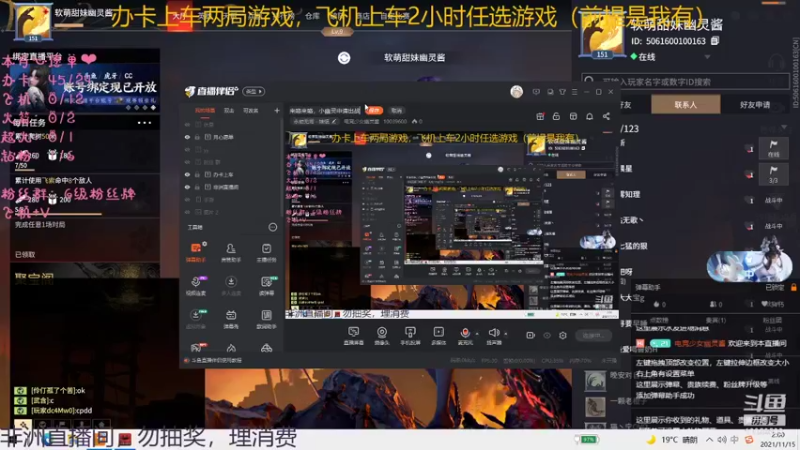Toggle danmu helper panel lock in game window

(793, 287)
